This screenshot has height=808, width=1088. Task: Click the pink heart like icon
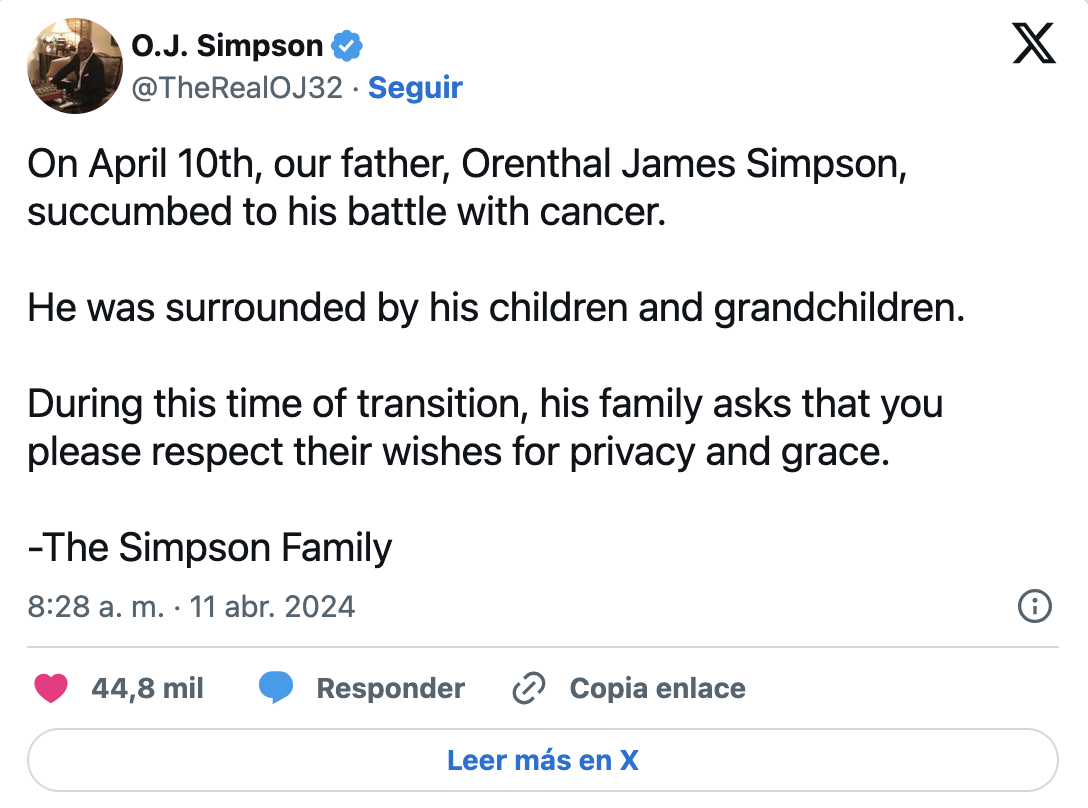[x=51, y=688]
